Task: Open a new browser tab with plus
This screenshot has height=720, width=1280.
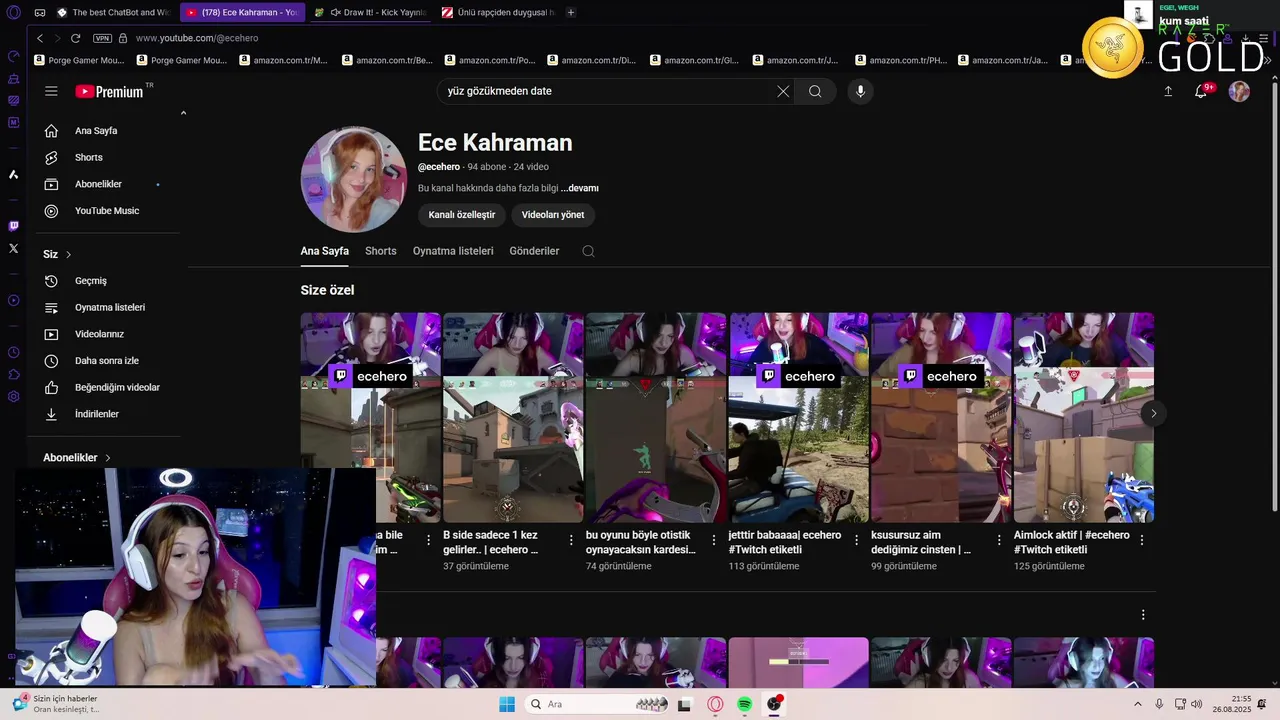Action: pos(571,13)
